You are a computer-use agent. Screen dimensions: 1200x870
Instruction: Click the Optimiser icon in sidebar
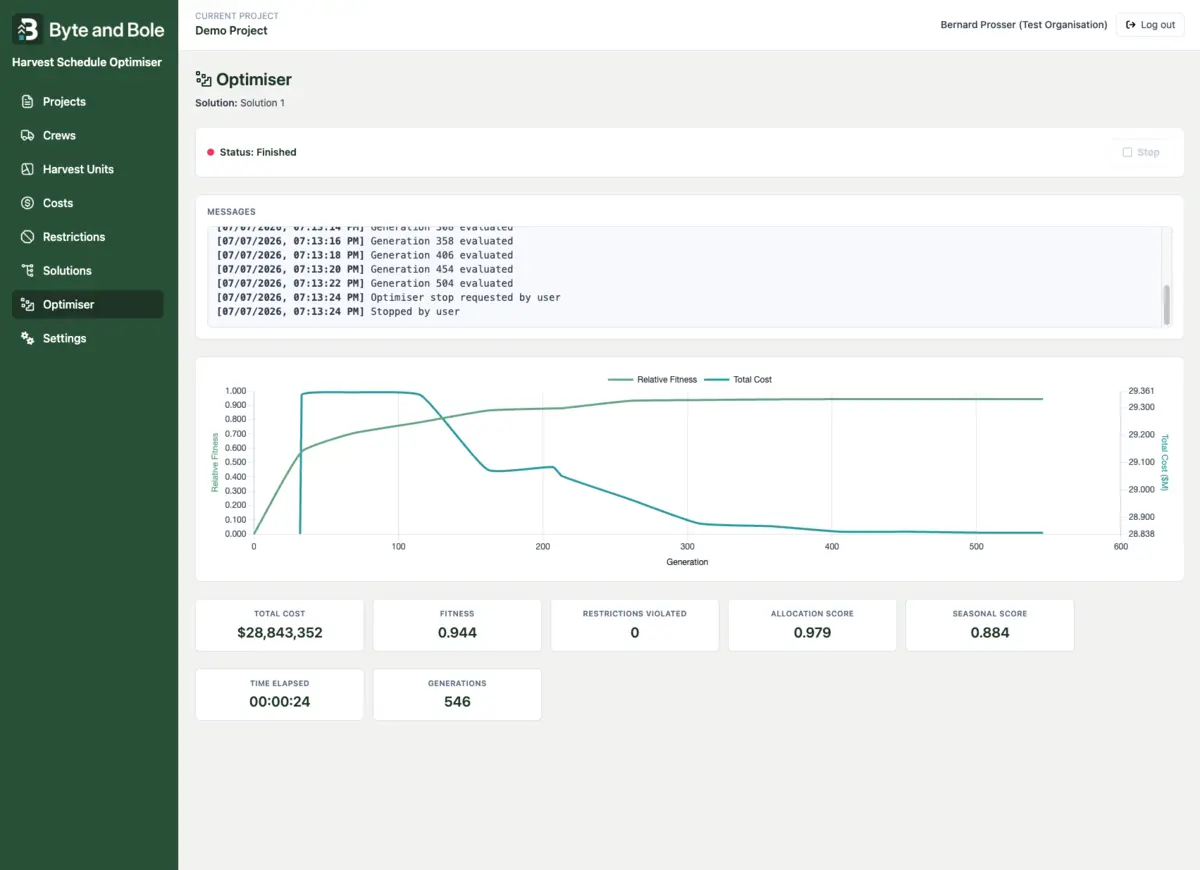tap(27, 305)
